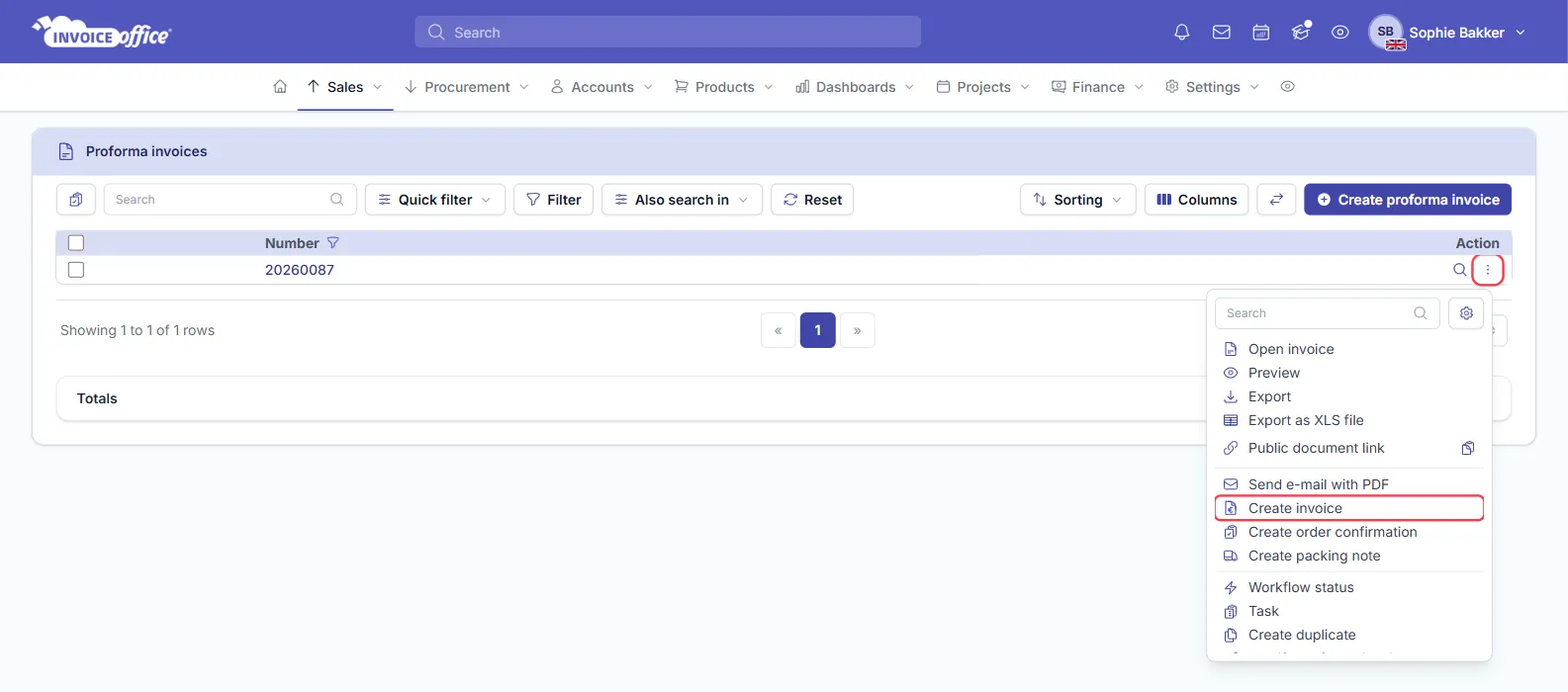
Task: Expand the Finance menu
Action: click(1098, 87)
